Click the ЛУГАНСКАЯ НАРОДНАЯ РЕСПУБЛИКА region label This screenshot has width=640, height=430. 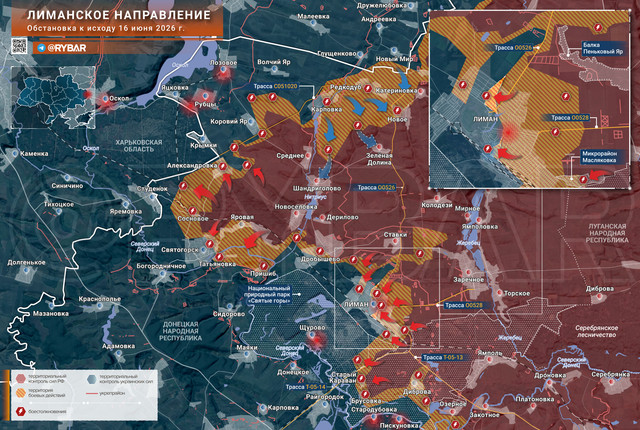(x=607, y=233)
